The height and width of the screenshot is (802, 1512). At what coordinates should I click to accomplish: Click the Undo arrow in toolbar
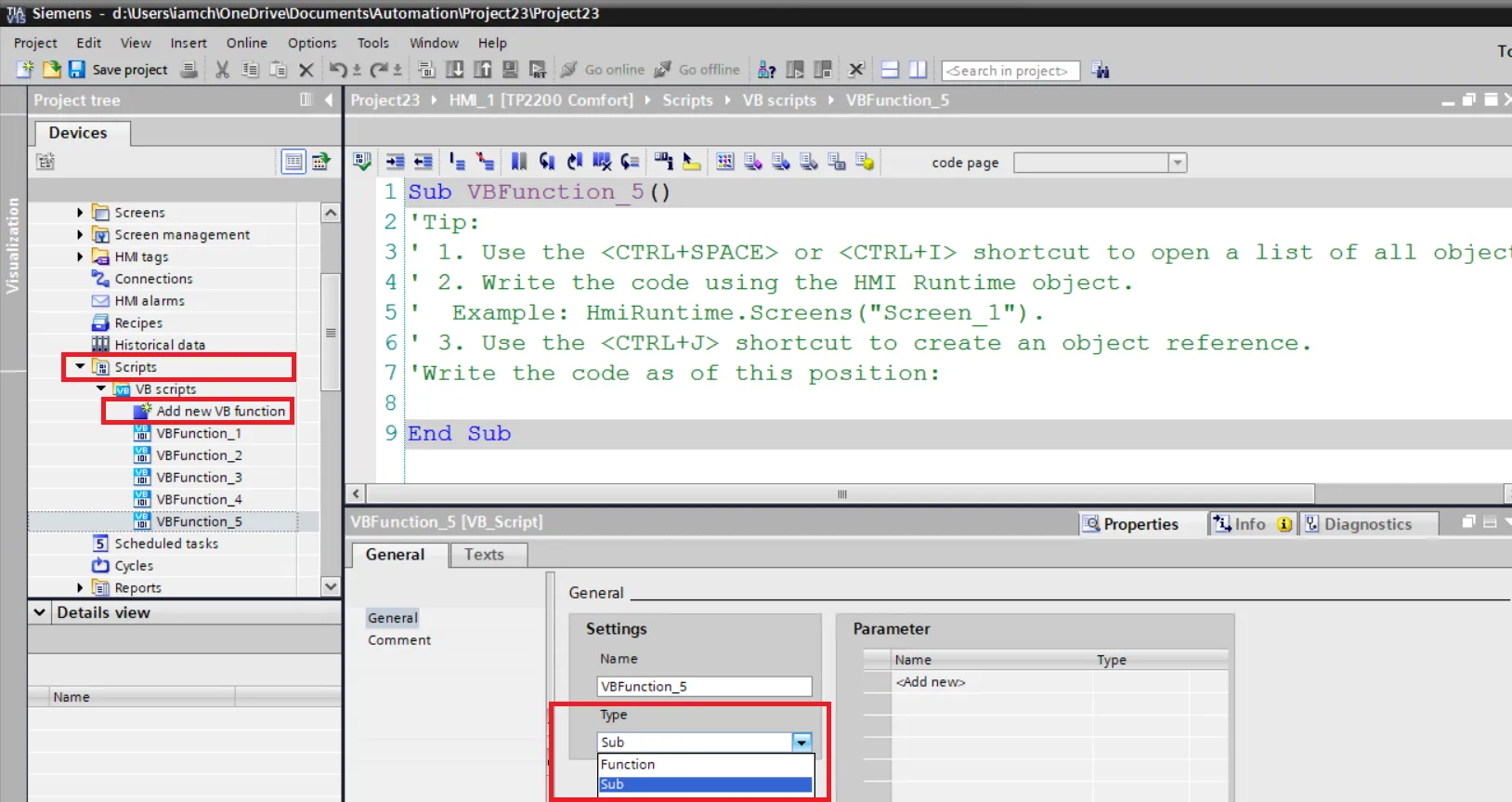tap(338, 70)
